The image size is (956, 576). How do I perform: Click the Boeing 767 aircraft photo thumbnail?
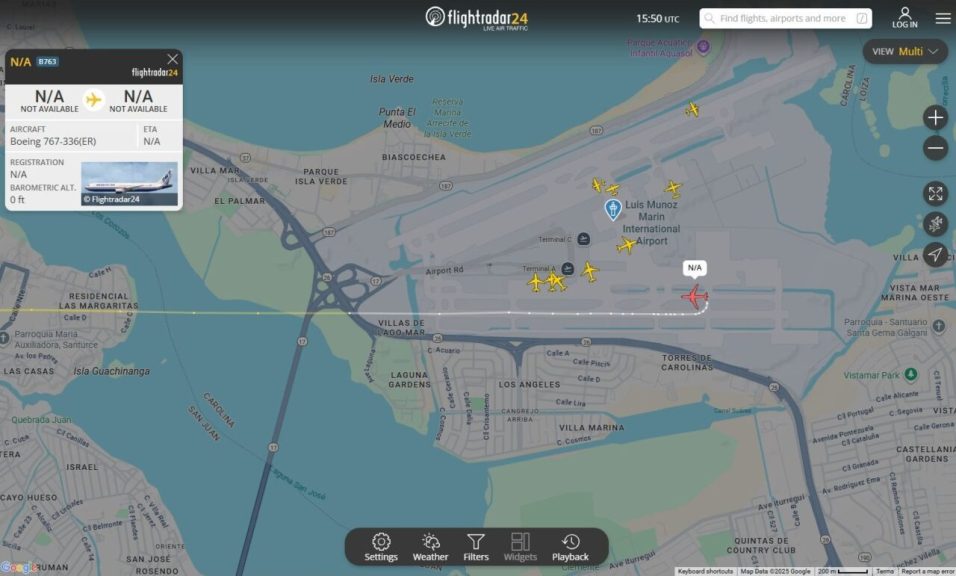[129, 184]
